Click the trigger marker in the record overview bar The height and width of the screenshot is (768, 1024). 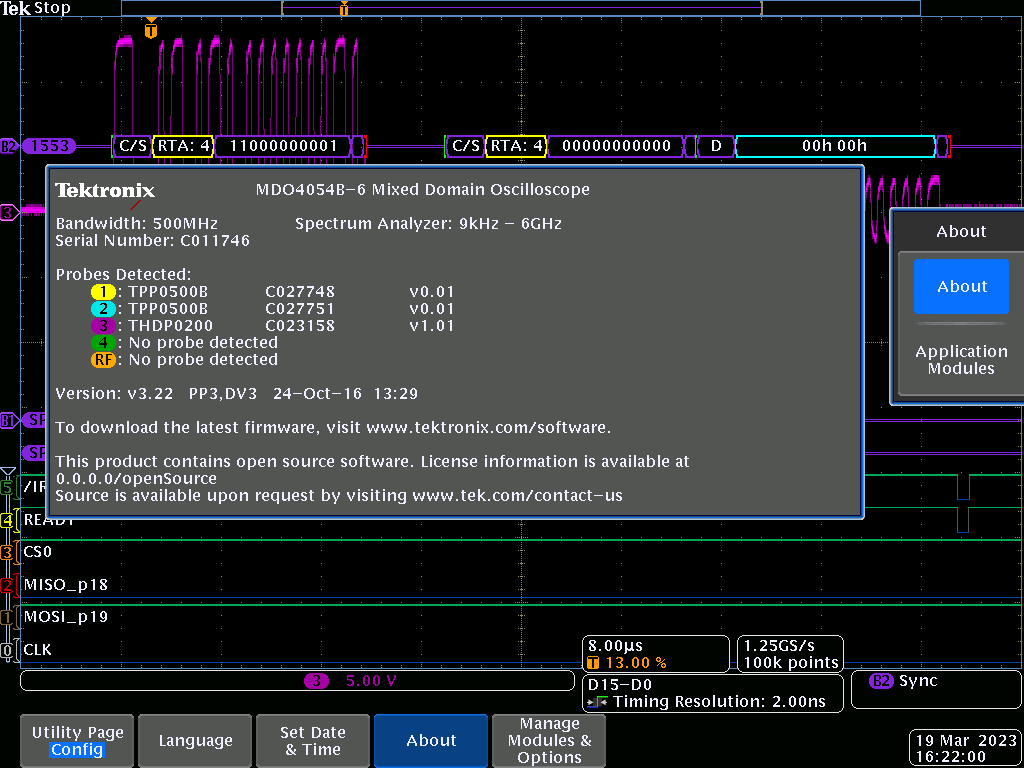coord(344,8)
